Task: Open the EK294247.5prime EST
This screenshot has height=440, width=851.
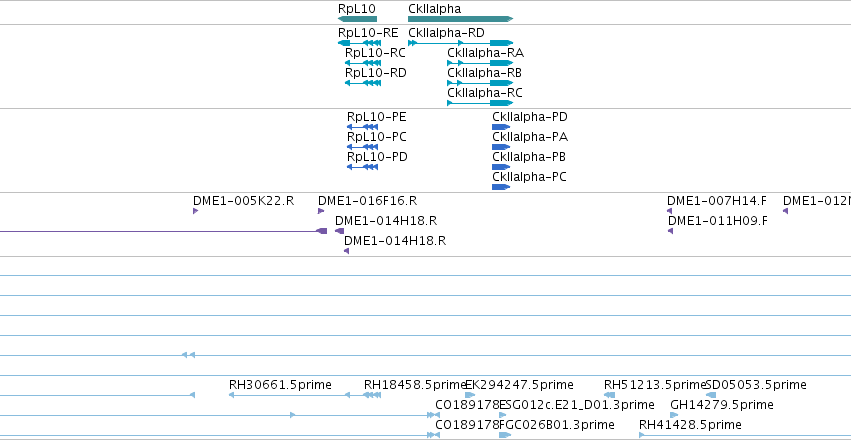Action: click(470, 395)
